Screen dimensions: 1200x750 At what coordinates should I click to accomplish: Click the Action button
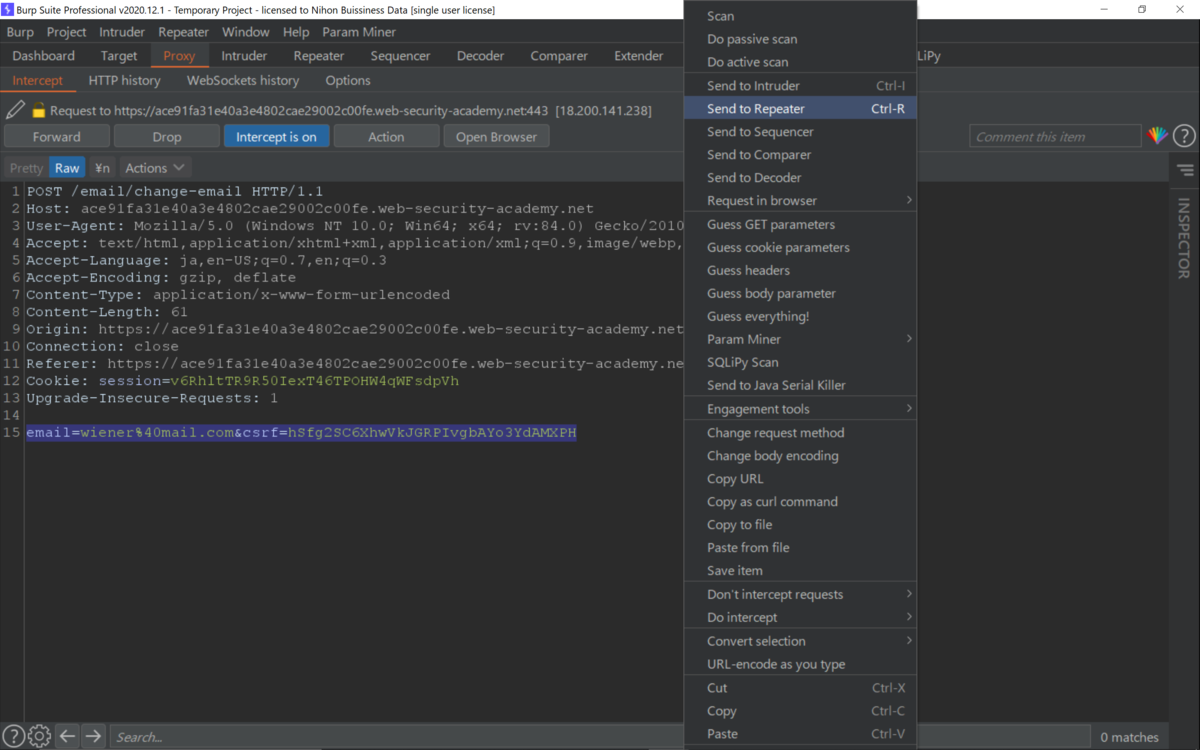point(386,136)
